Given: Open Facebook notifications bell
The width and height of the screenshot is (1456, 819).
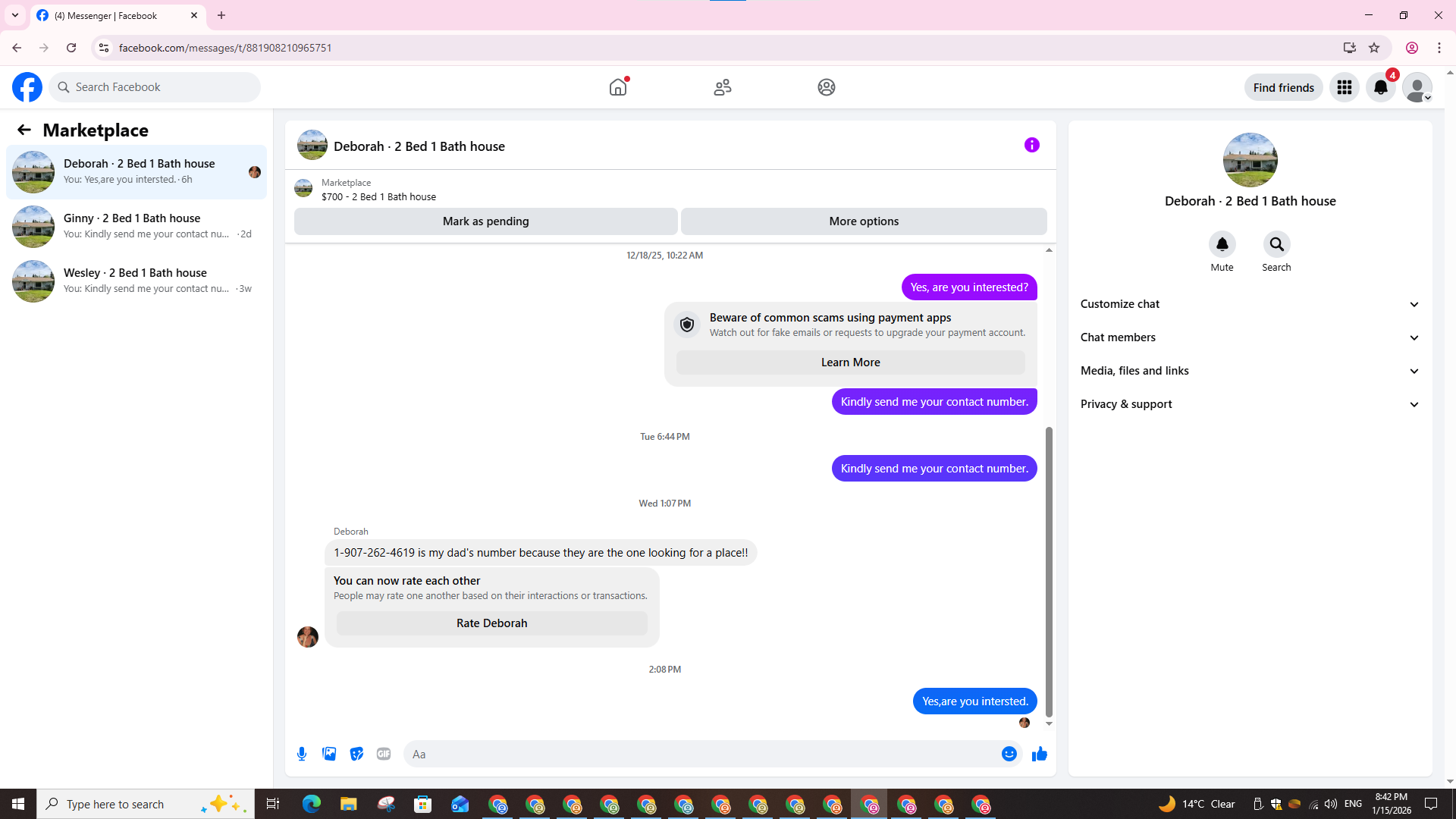Looking at the screenshot, I should 1380,87.
